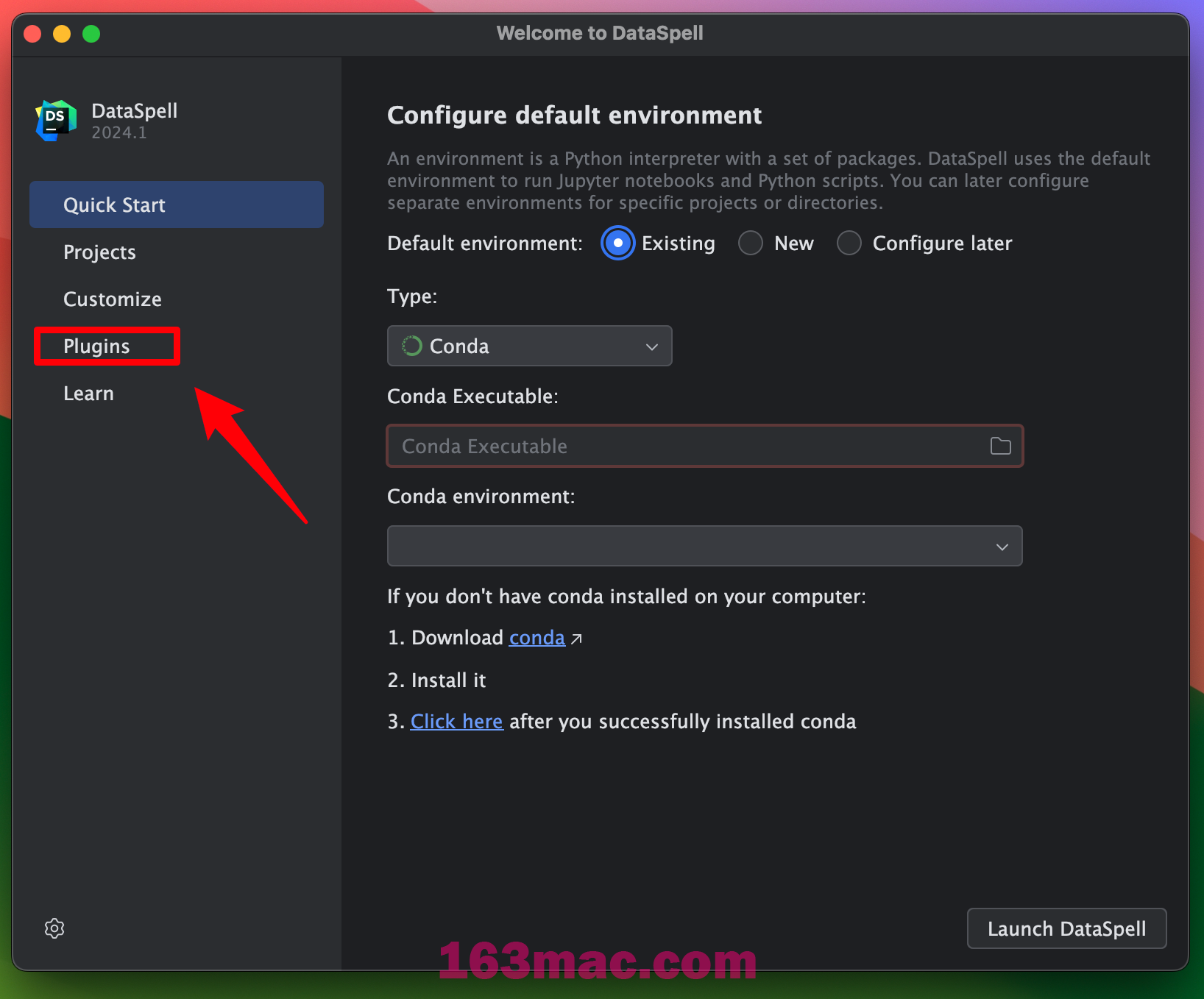The image size is (1204, 999).
Task: Follow the conda download link
Action: [x=537, y=637]
